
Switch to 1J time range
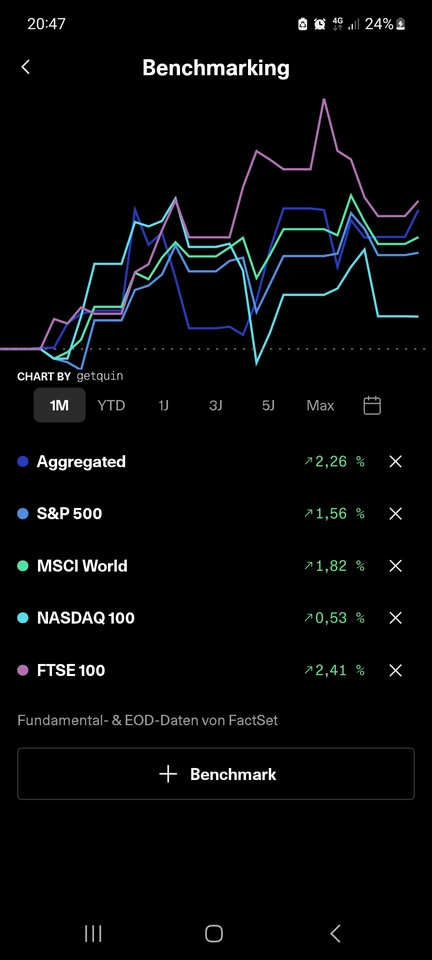[163, 405]
